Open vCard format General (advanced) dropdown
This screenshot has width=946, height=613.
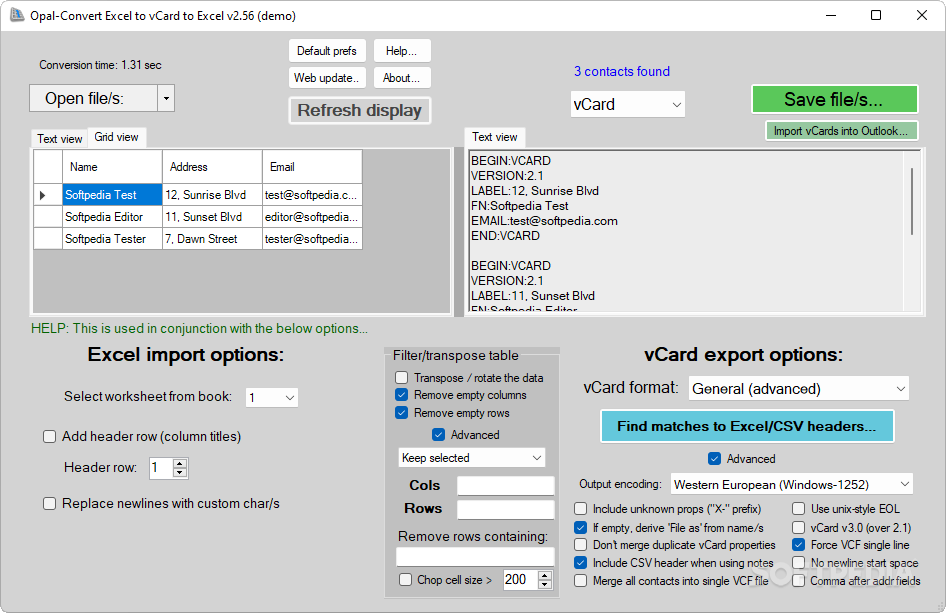tap(799, 389)
